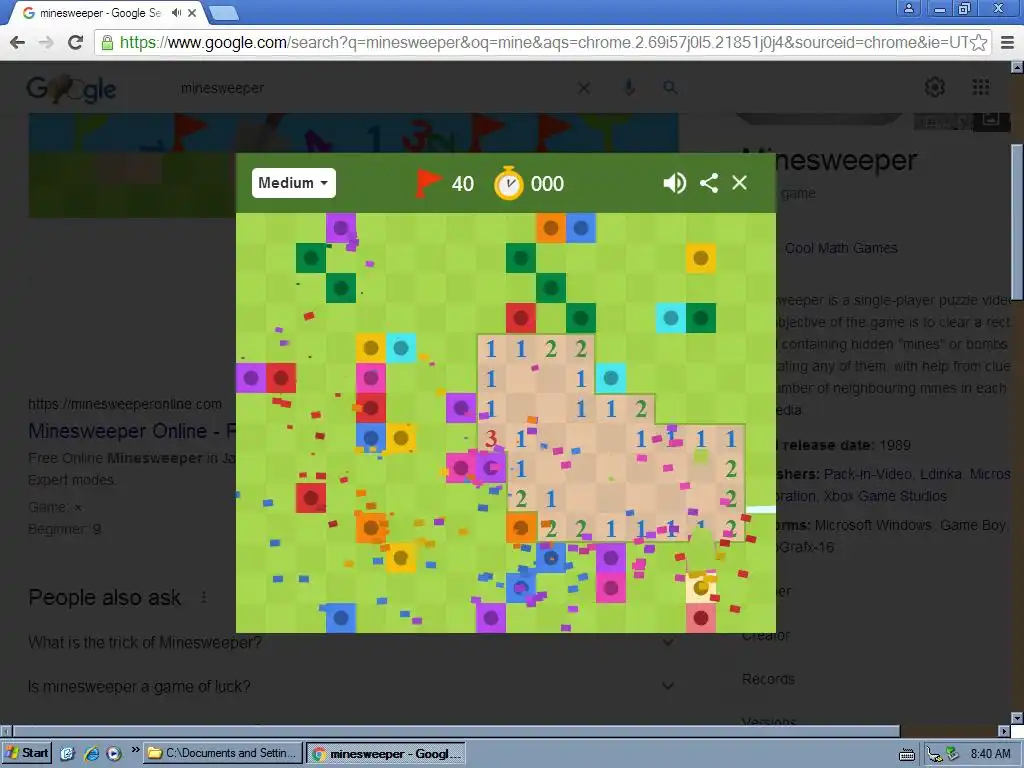
Task: Bookmark this page with the star
Action: (x=978, y=43)
